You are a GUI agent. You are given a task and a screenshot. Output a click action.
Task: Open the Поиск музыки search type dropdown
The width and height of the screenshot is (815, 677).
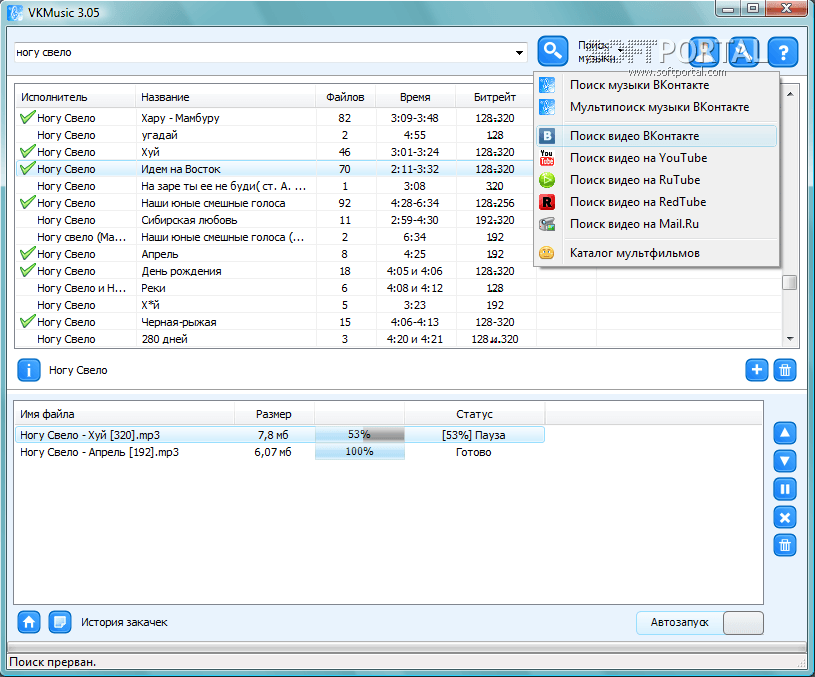[599, 51]
